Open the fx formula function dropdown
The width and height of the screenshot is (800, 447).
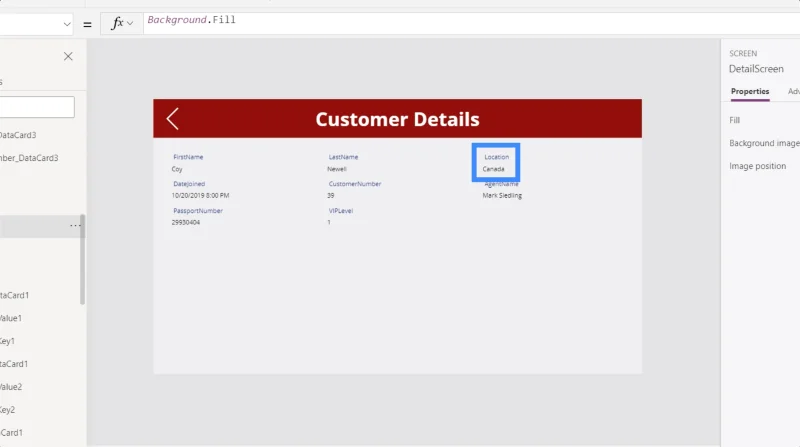click(122, 23)
